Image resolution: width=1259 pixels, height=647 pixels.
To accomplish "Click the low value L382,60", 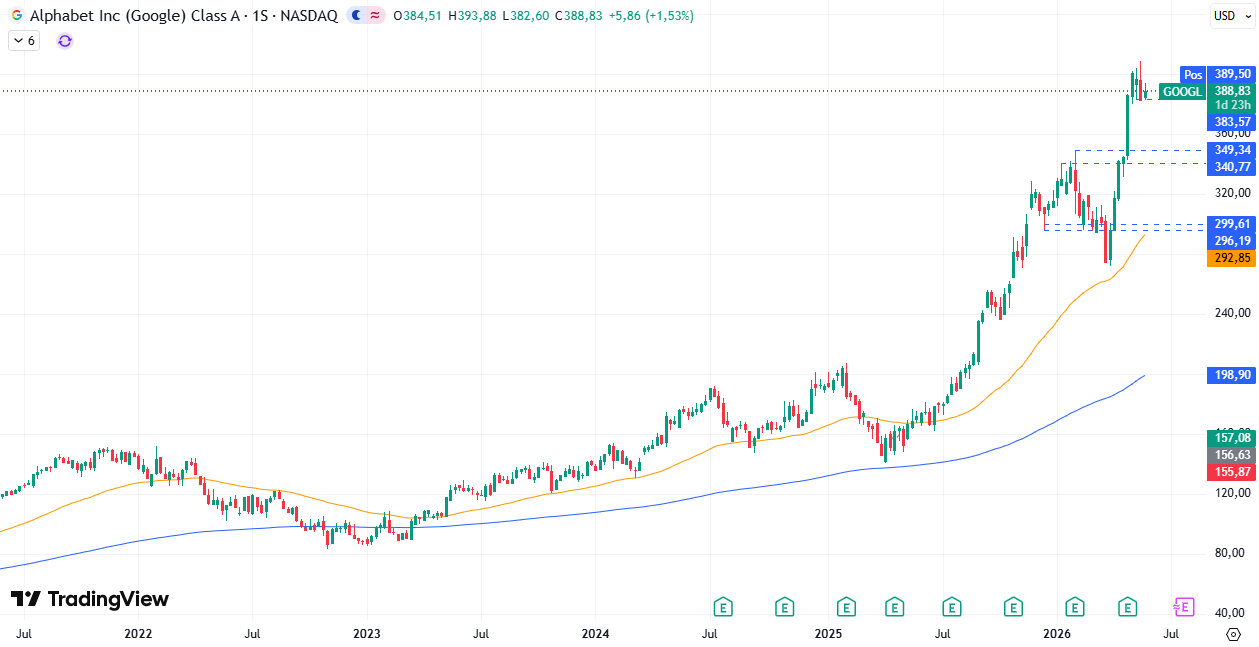I will (x=525, y=16).
